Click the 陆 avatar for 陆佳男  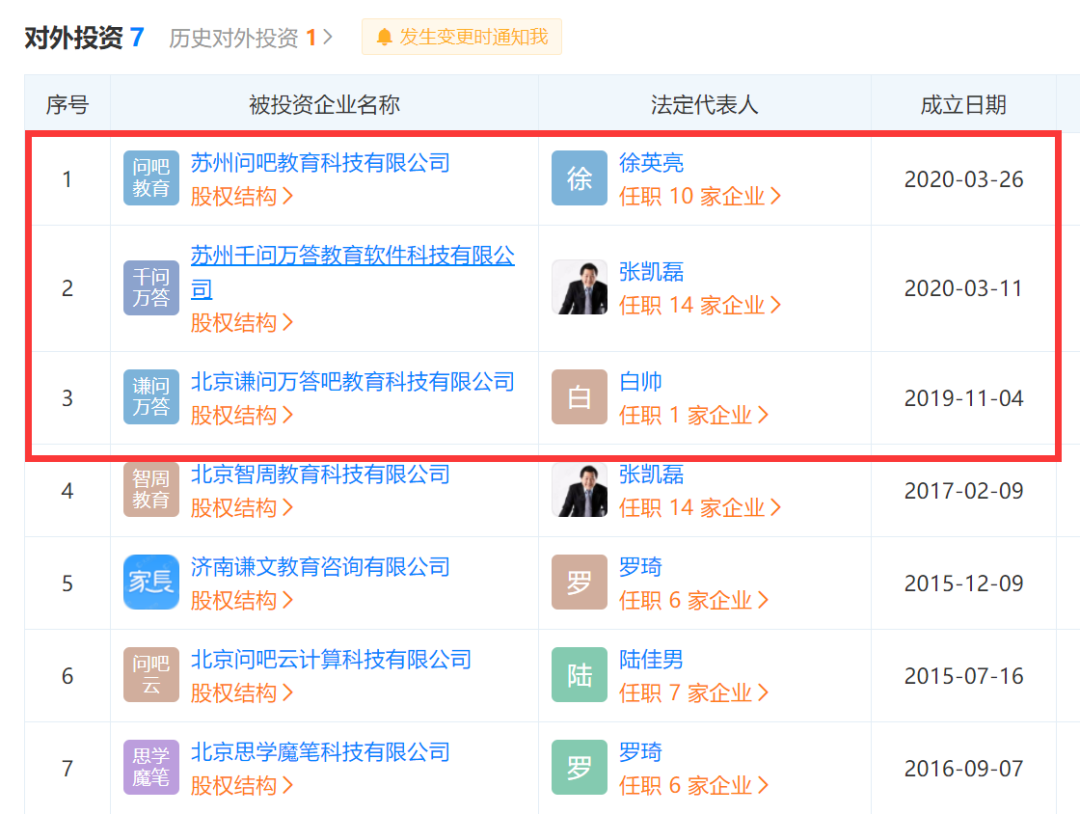tap(579, 675)
